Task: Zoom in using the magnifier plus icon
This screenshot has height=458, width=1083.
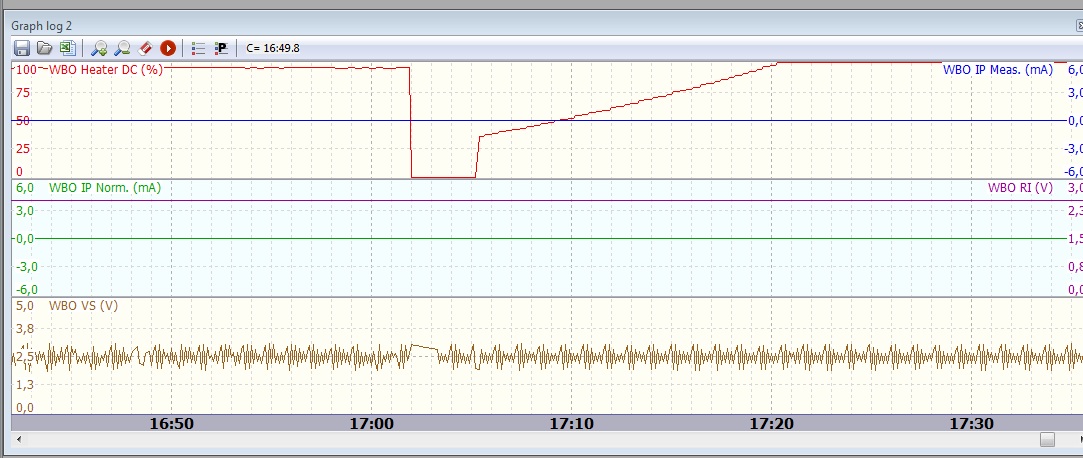Action: [99, 47]
